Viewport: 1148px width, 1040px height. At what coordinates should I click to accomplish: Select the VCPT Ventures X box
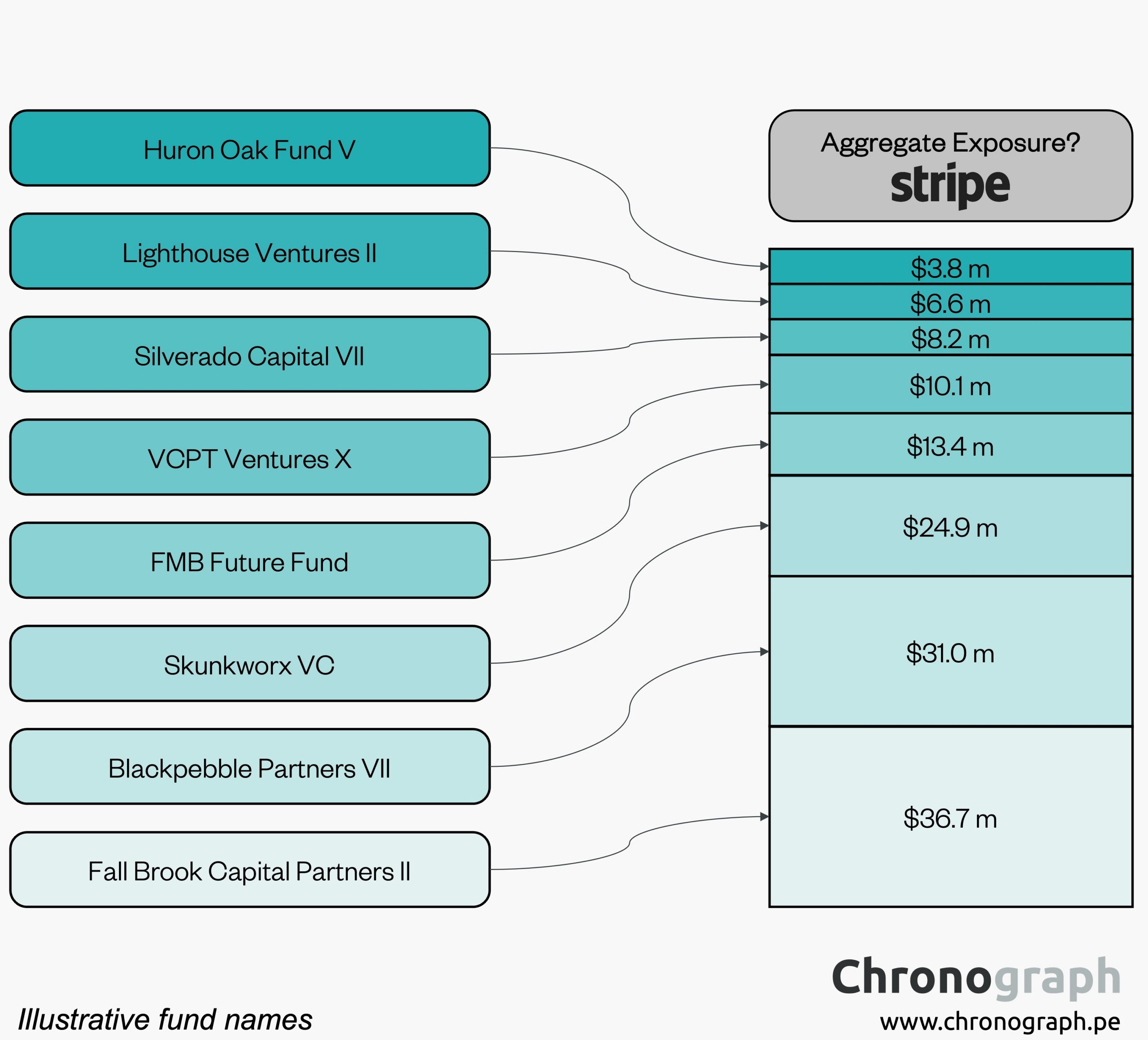click(x=249, y=458)
